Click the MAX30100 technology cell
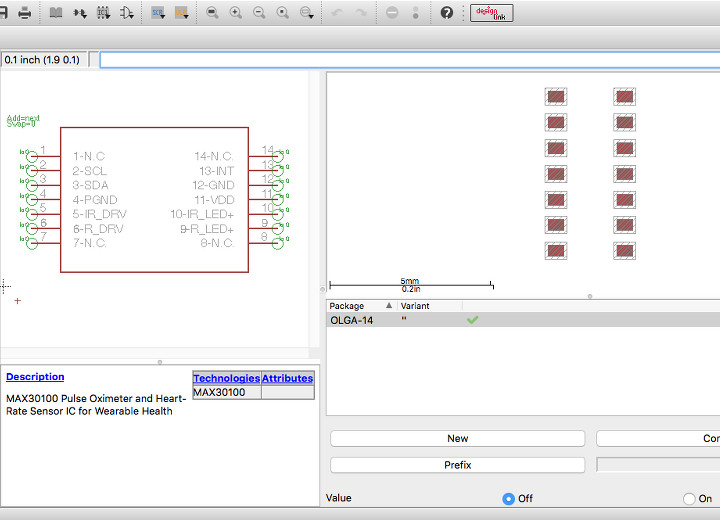The width and height of the screenshot is (720, 520). coord(227,392)
